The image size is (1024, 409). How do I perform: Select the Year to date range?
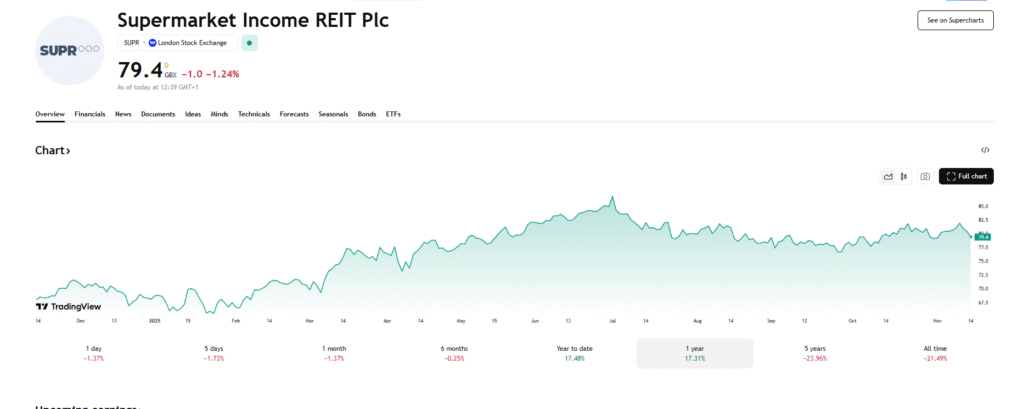point(574,352)
